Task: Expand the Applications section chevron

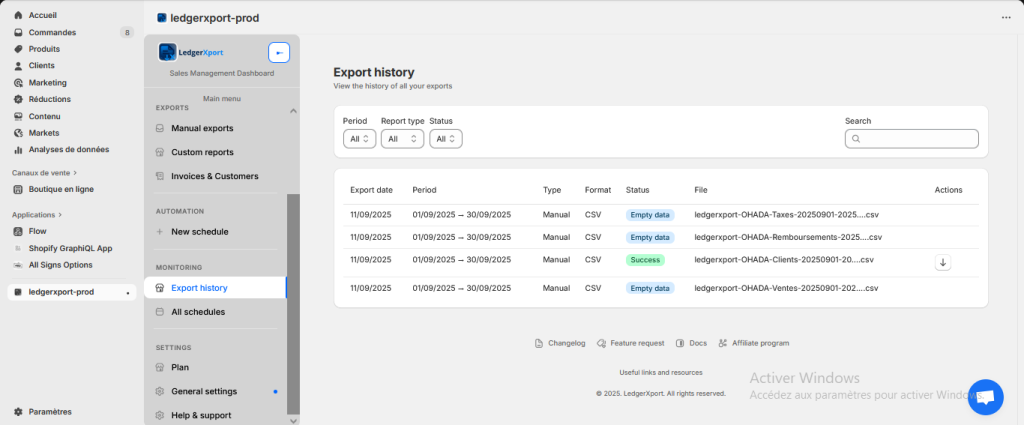Action: (61, 214)
